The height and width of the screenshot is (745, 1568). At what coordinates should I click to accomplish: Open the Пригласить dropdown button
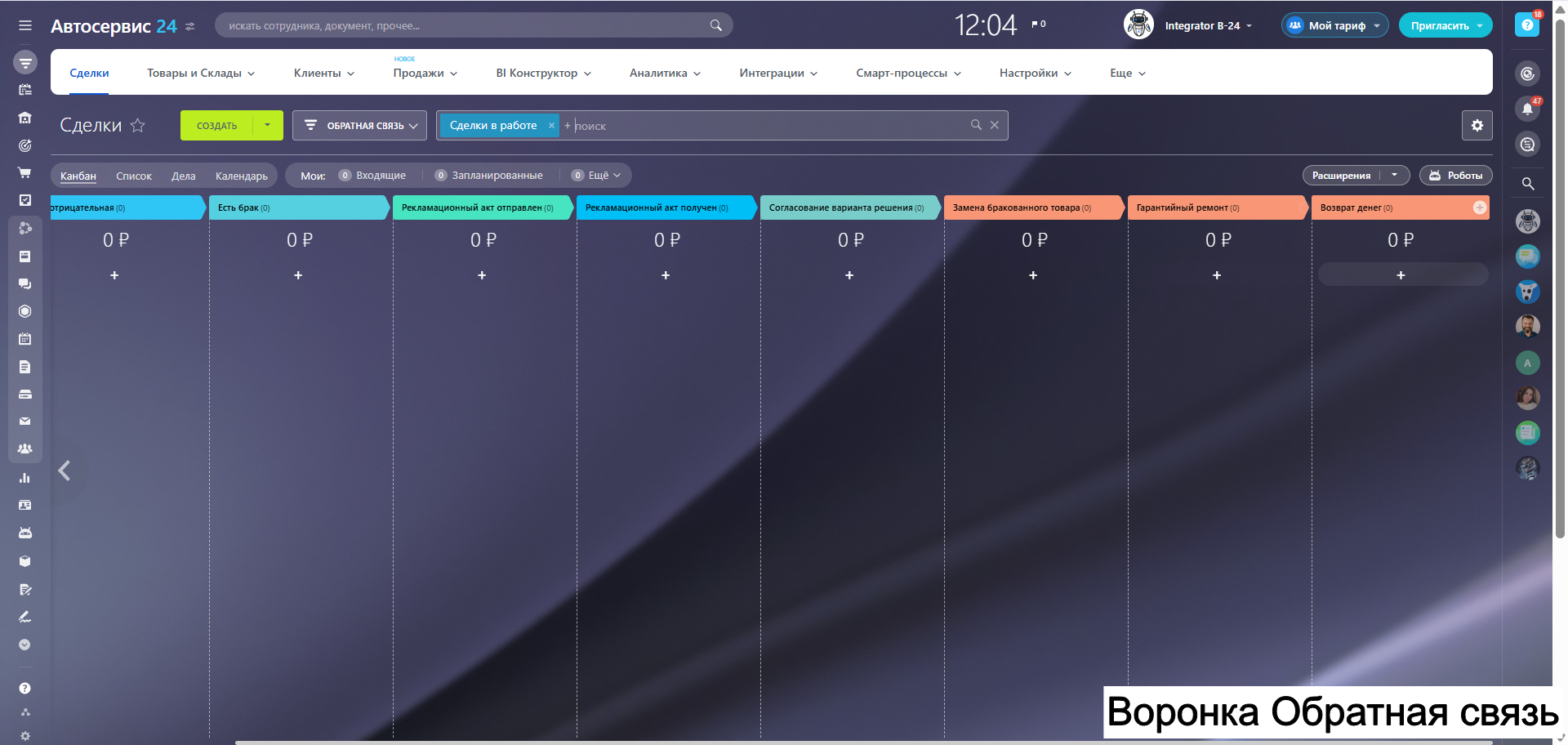coord(1445,25)
